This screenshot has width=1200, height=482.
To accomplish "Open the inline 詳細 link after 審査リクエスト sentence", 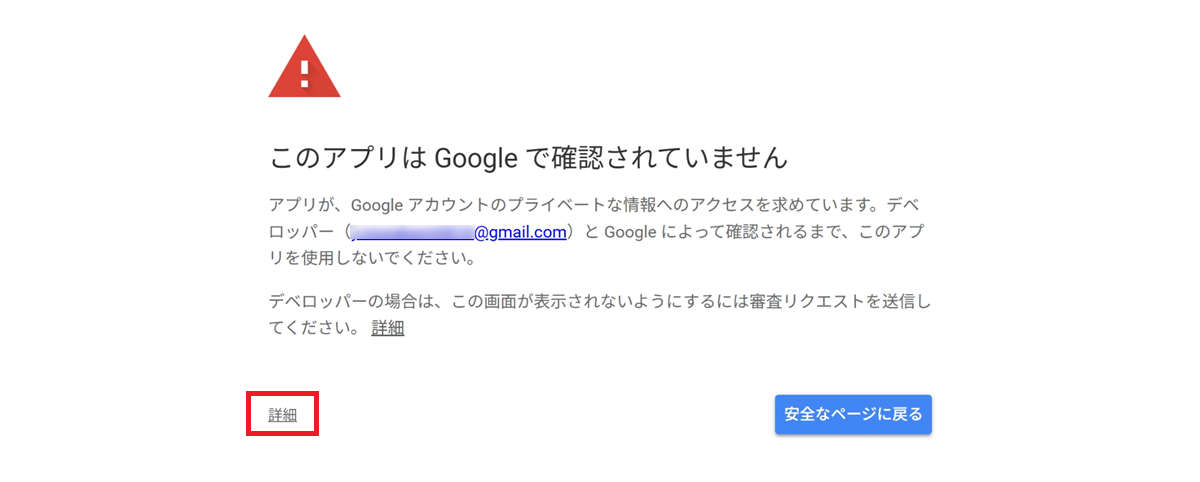I will pos(387,328).
